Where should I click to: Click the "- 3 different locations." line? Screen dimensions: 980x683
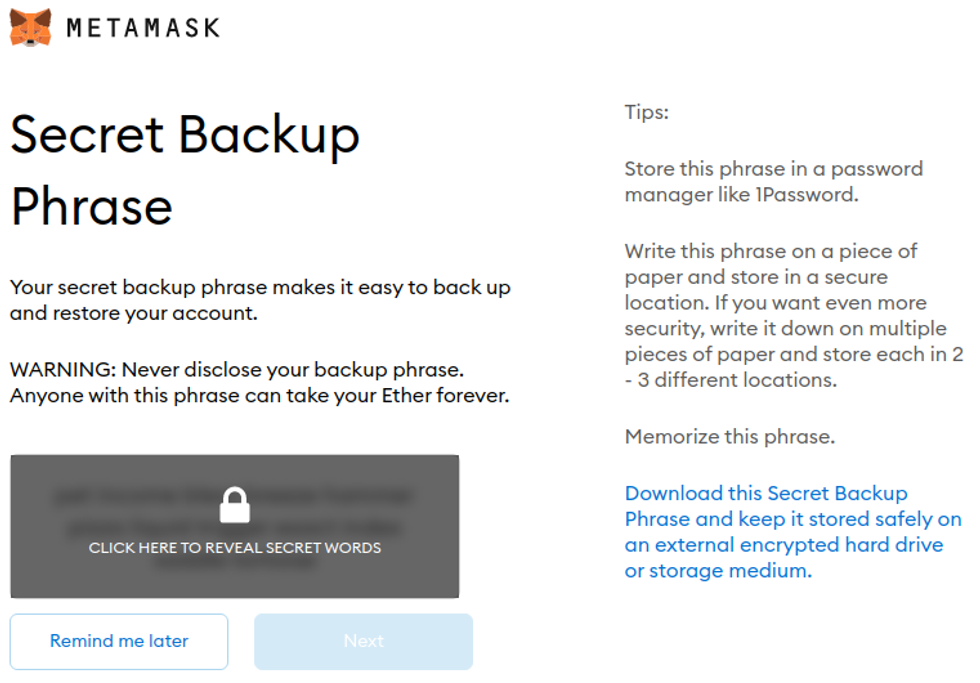point(730,381)
